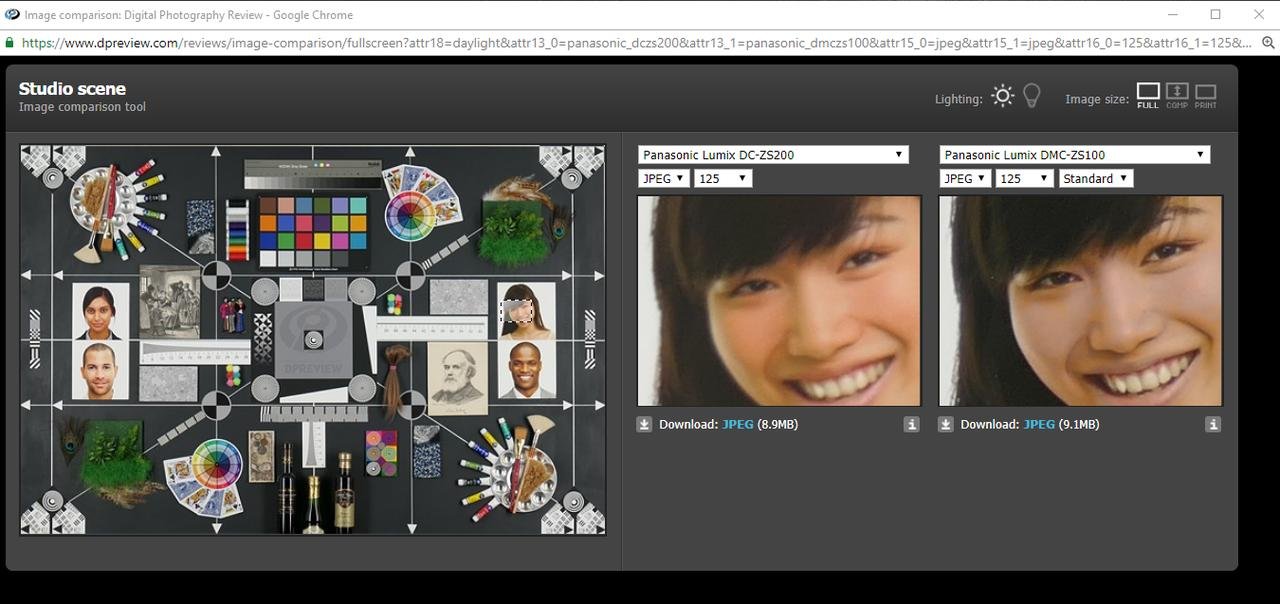Viewport: 1280px width, 604px height.
Task: Activate the highlighted FULL size toggle
Action: click(x=1148, y=95)
